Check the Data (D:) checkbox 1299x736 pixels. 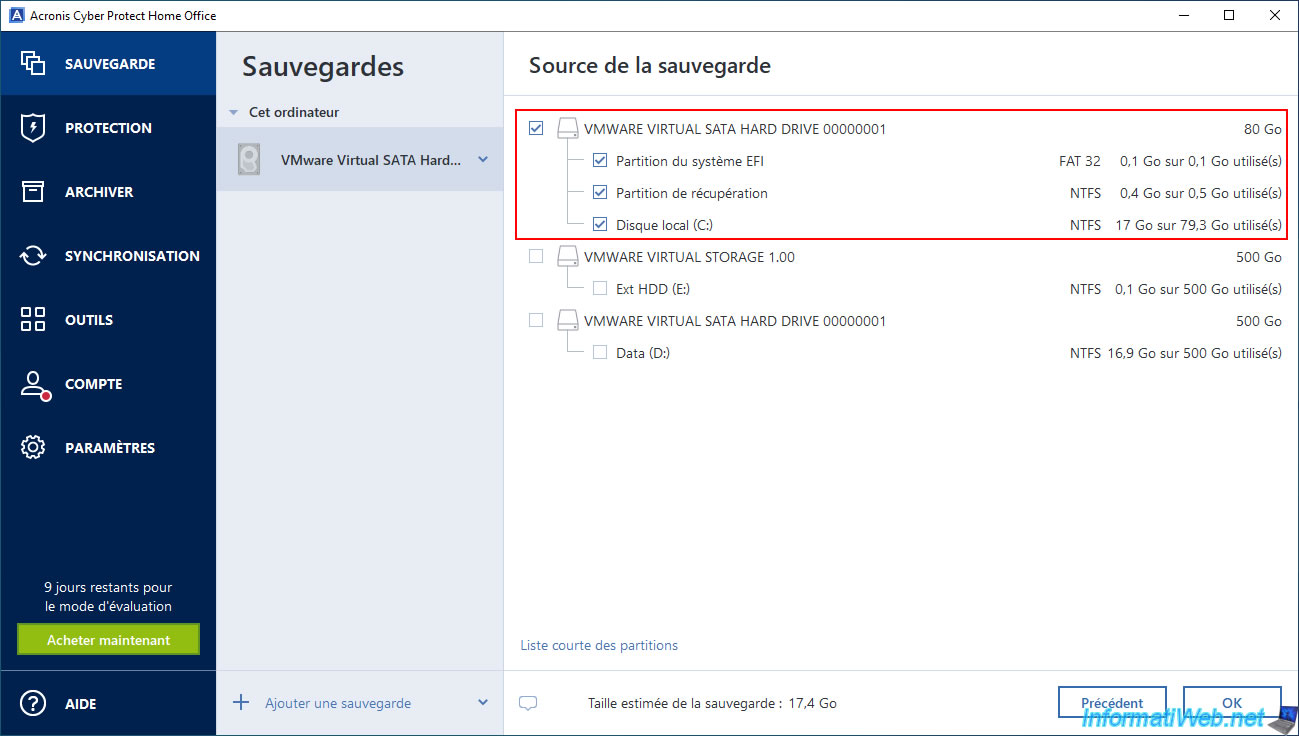600,352
